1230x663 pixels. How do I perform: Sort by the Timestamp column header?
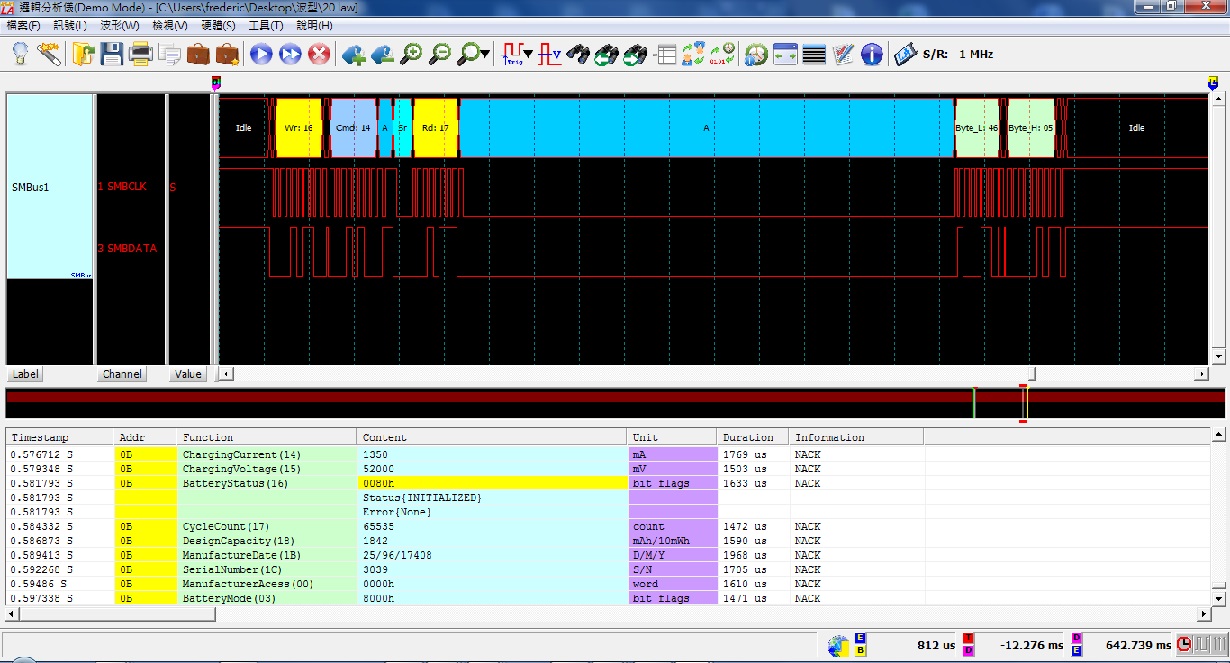[x=59, y=437]
